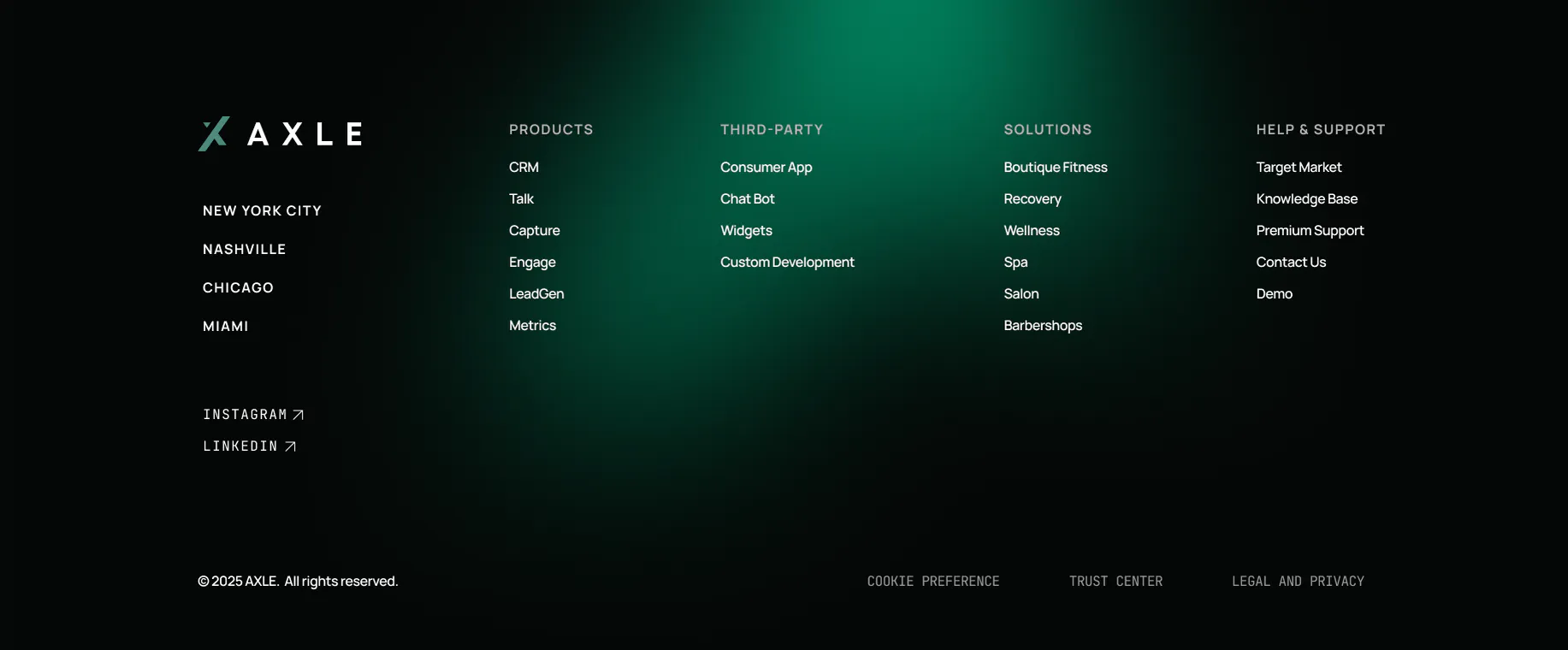Image resolution: width=1568 pixels, height=650 pixels.
Task: Open LeadGen product link
Action: (536, 293)
